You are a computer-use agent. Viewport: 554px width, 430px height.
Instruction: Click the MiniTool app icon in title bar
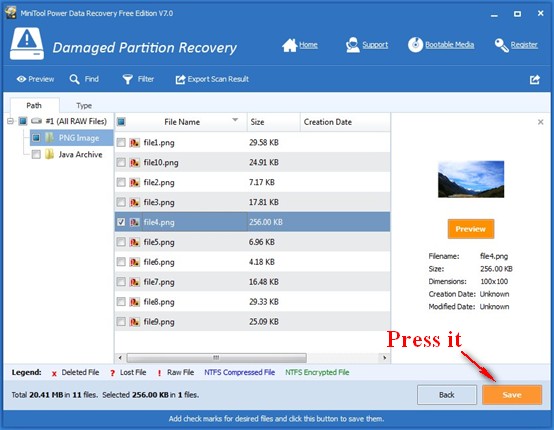(11, 13)
